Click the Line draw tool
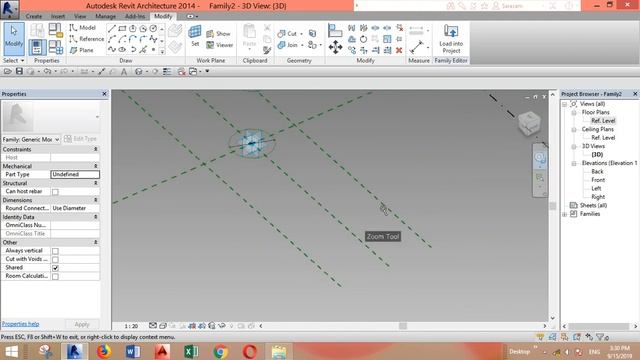 pyautogui.click(x=112, y=29)
